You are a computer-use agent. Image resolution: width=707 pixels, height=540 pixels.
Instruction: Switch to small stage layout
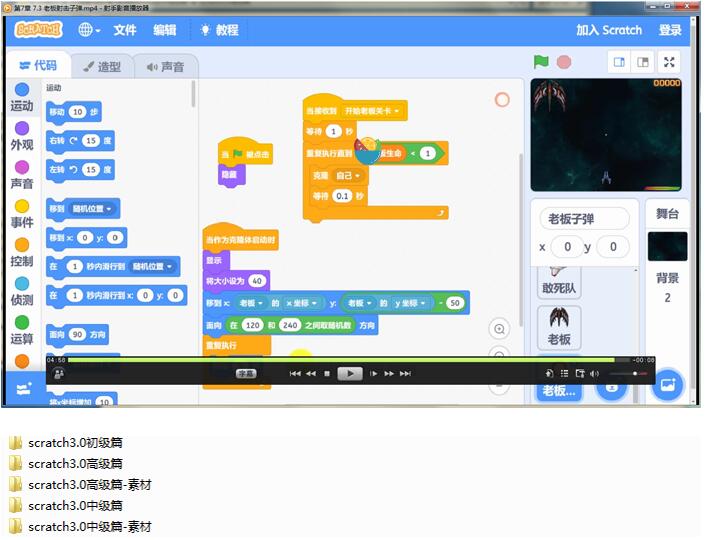[619, 62]
